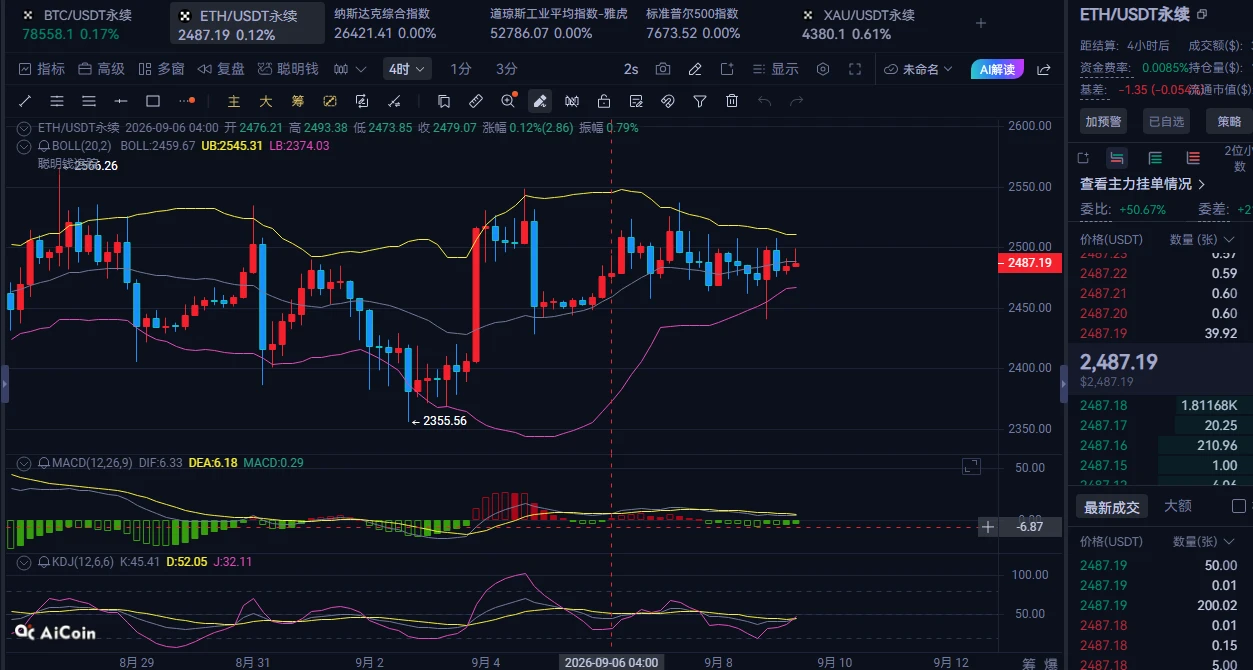
Task: Check the box beside 大额
Action: click(1239, 506)
